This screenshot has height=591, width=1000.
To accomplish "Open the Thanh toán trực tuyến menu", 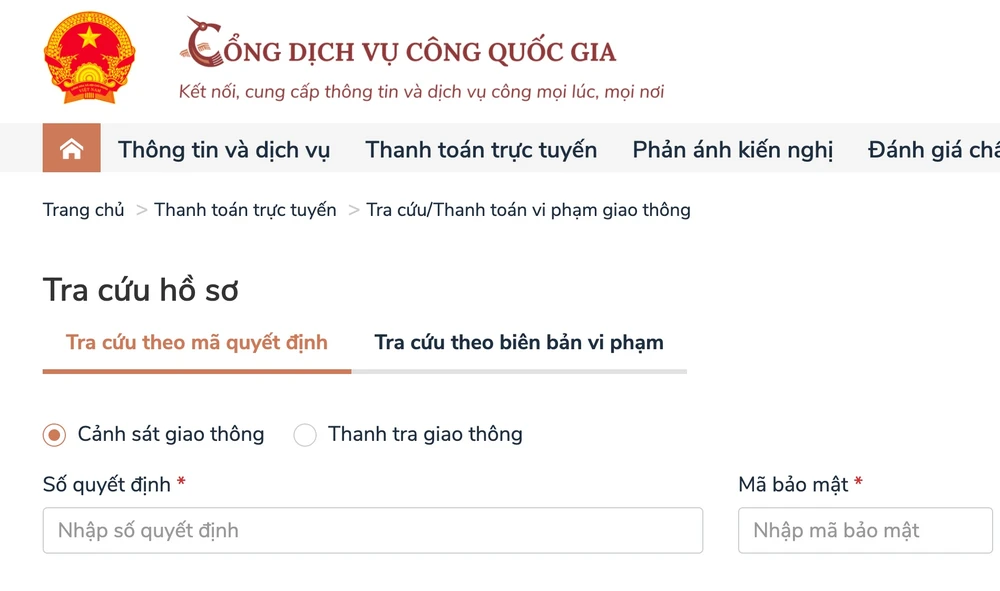I will tap(481, 149).
